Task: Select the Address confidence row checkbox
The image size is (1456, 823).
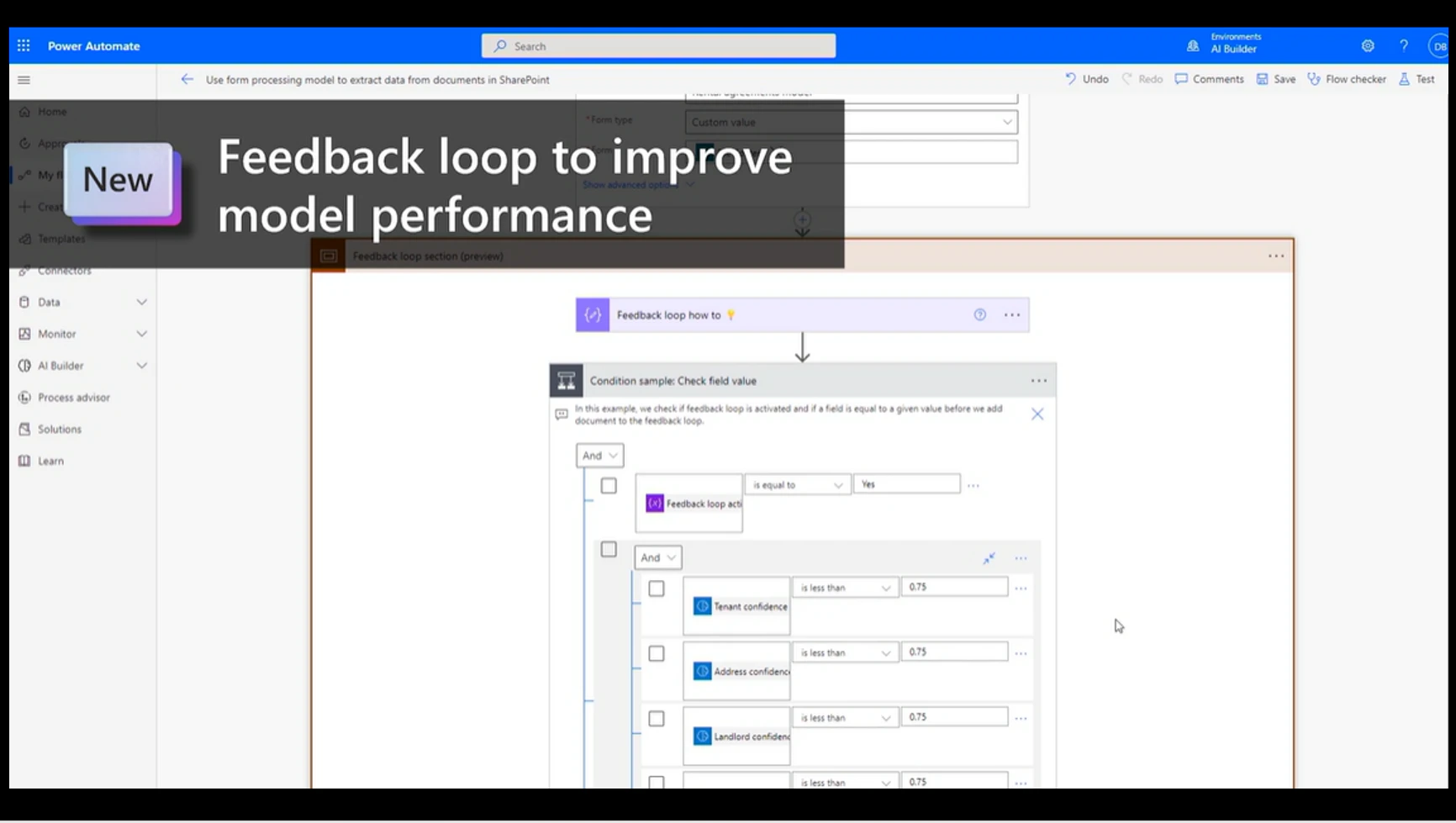Action: click(x=657, y=654)
